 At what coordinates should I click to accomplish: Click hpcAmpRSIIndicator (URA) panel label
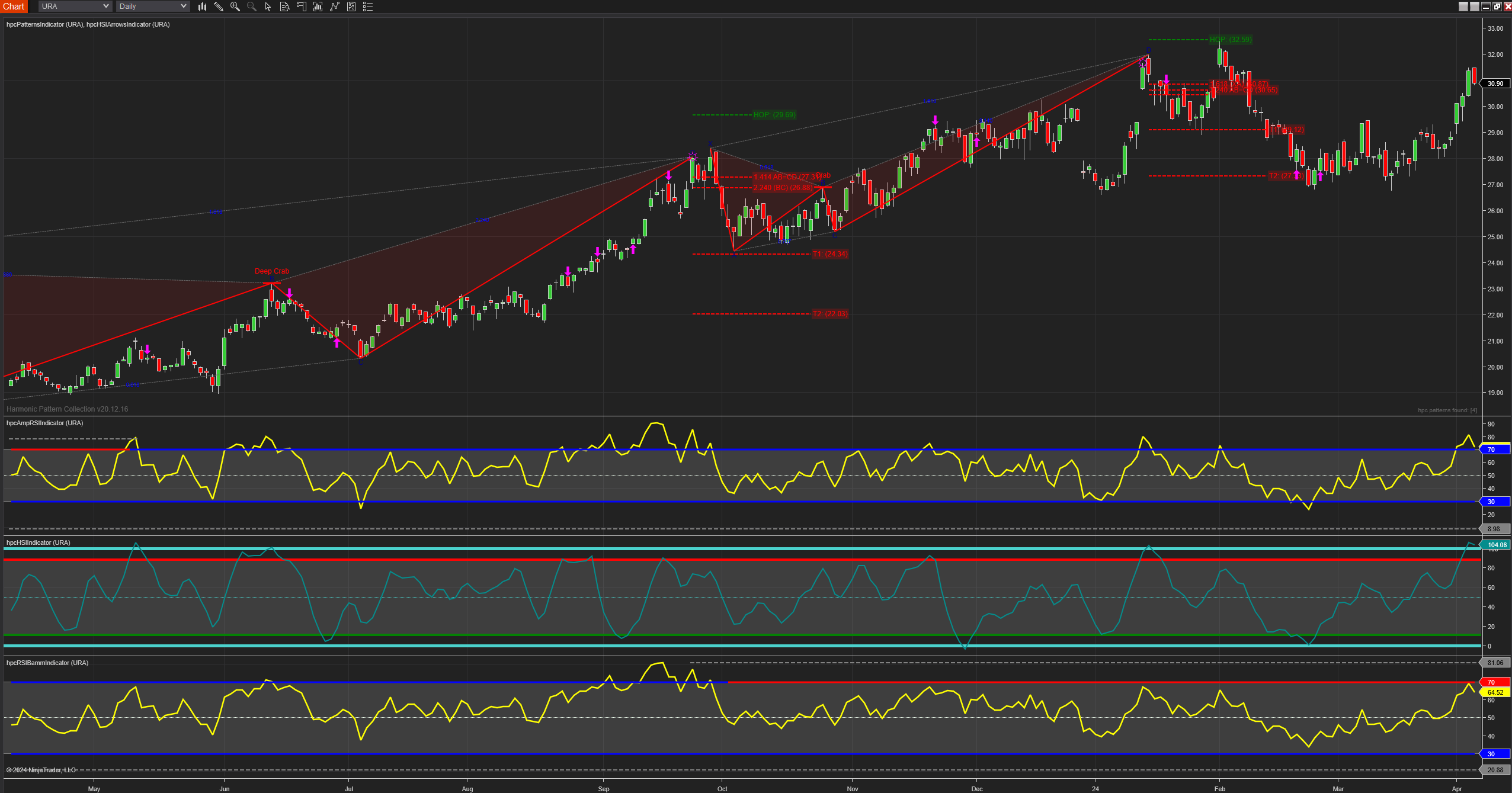tap(44, 423)
